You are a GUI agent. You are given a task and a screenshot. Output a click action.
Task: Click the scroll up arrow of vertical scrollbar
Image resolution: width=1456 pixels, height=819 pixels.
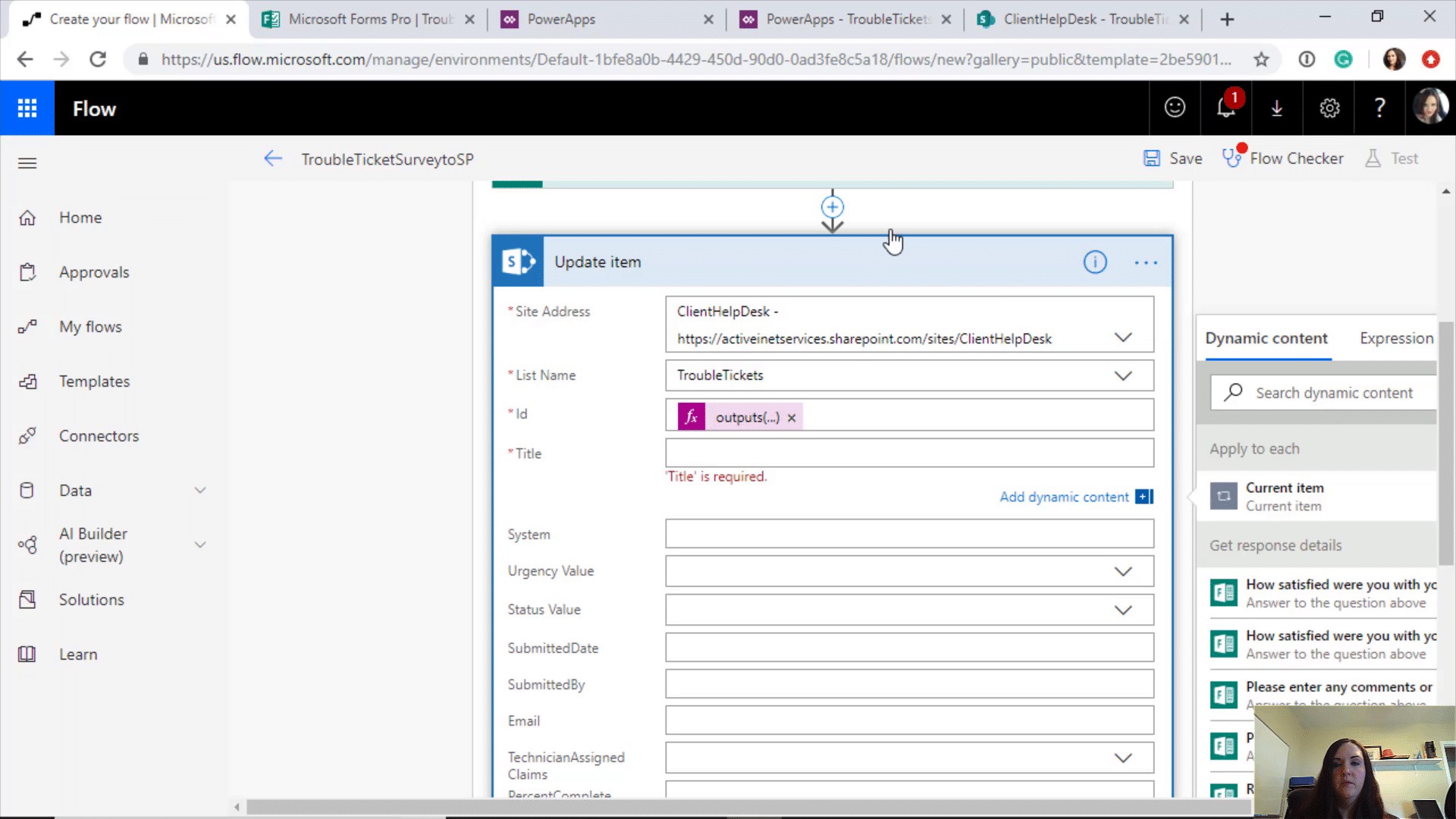1446,191
